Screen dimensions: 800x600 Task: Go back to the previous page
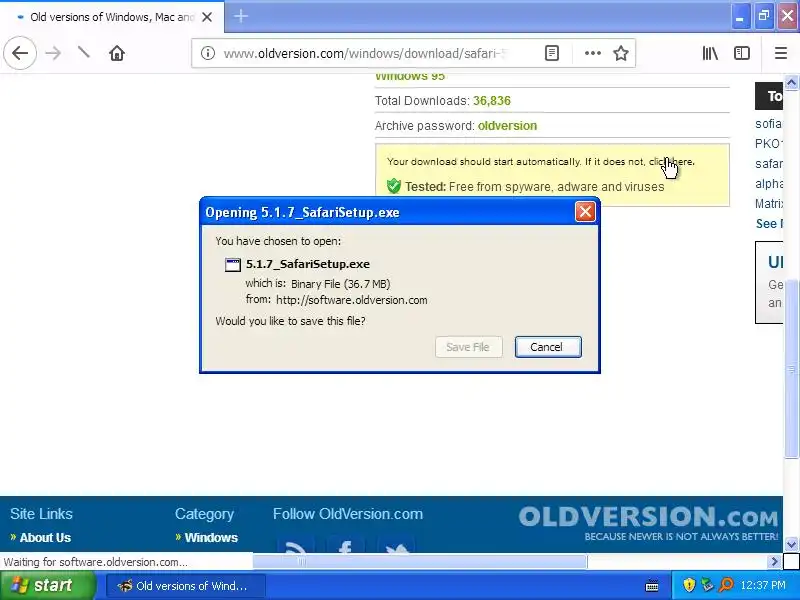click(20, 53)
